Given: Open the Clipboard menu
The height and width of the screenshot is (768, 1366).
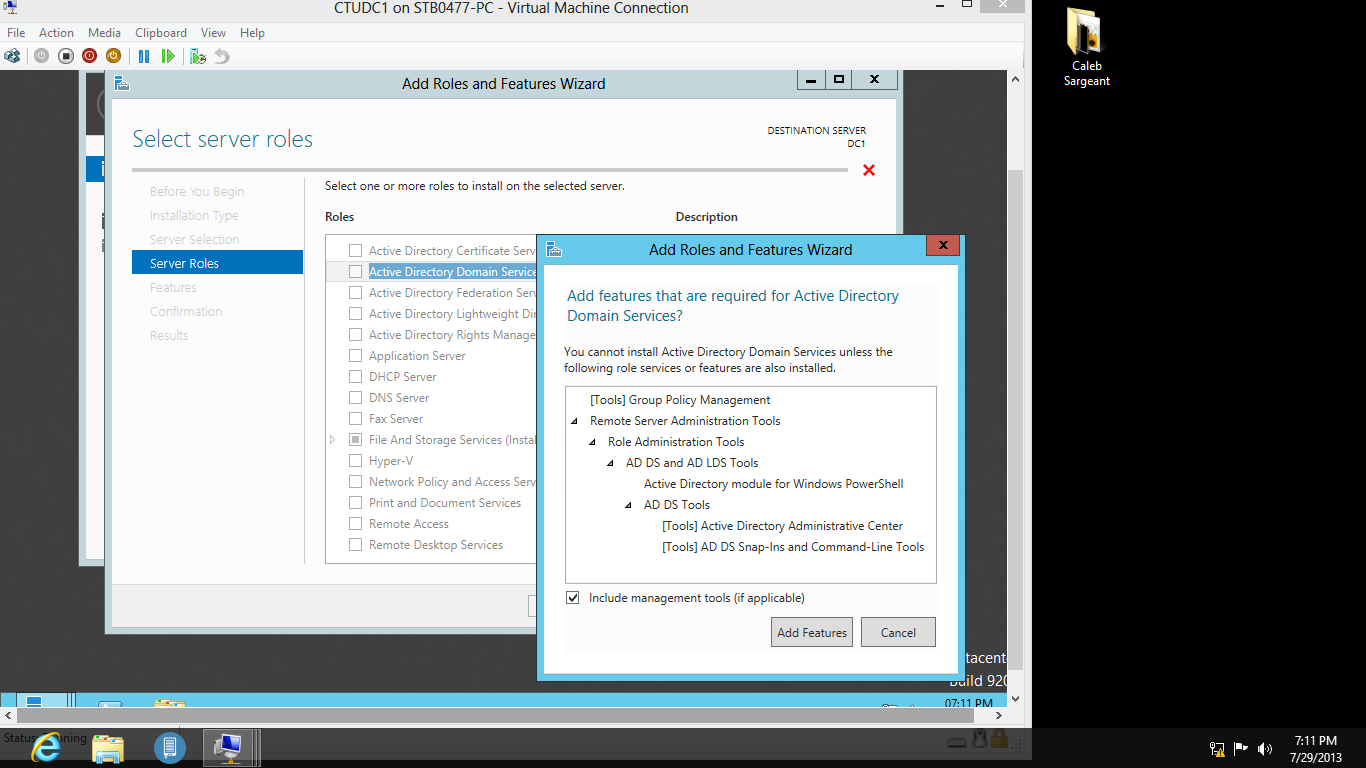Looking at the screenshot, I should [160, 33].
